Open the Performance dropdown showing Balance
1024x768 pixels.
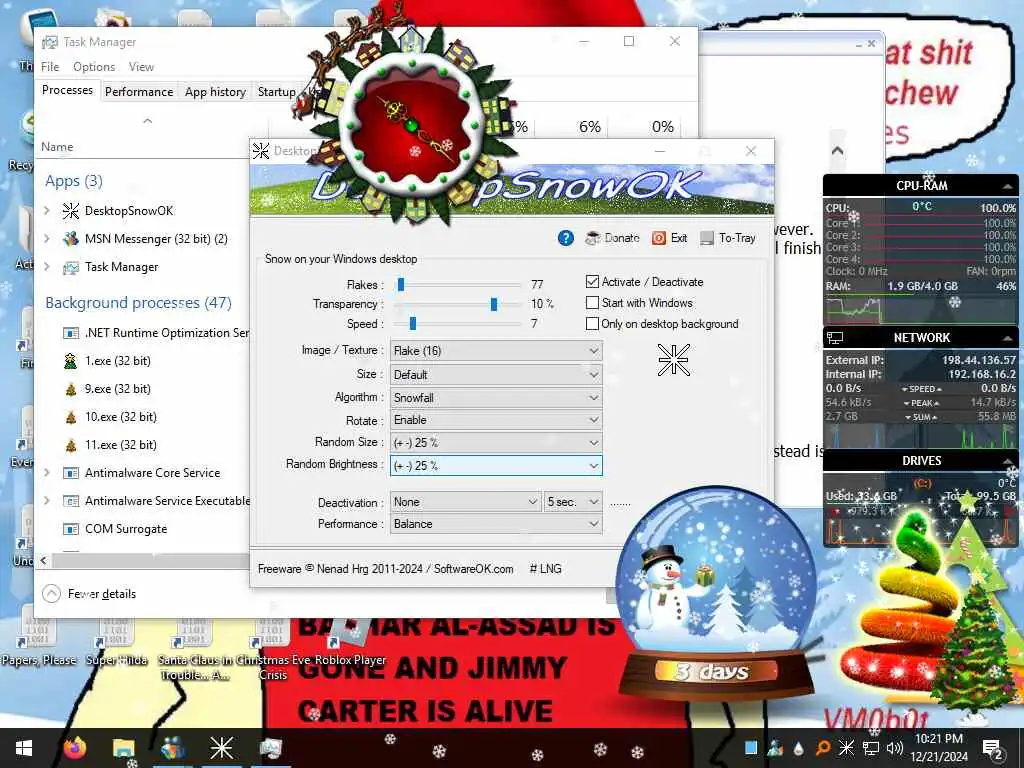(496, 524)
